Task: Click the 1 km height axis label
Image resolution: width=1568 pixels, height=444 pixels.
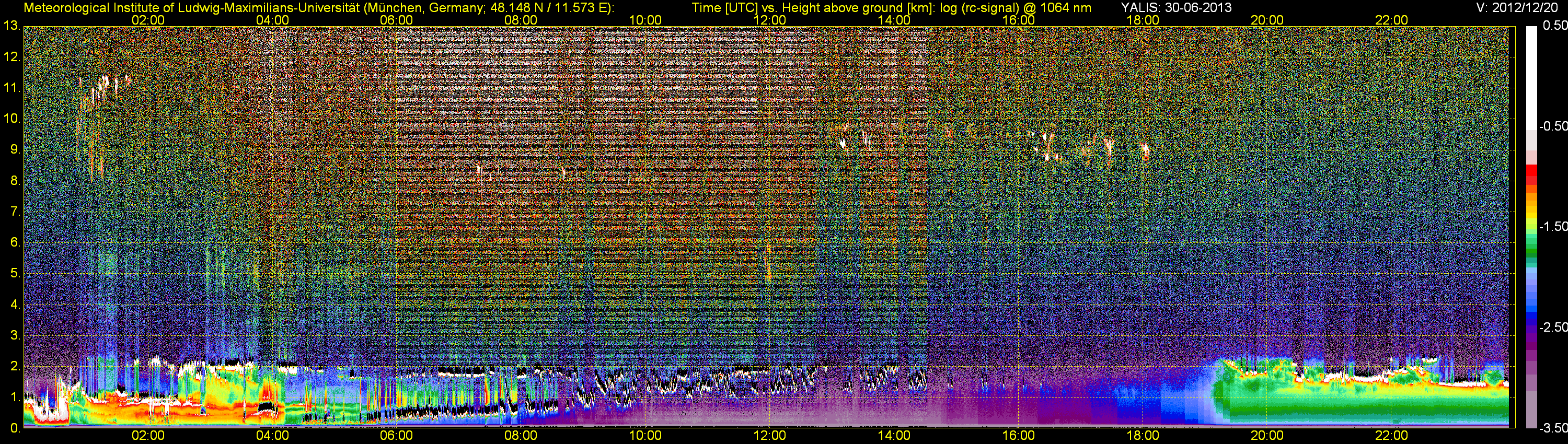Action: (15, 398)
